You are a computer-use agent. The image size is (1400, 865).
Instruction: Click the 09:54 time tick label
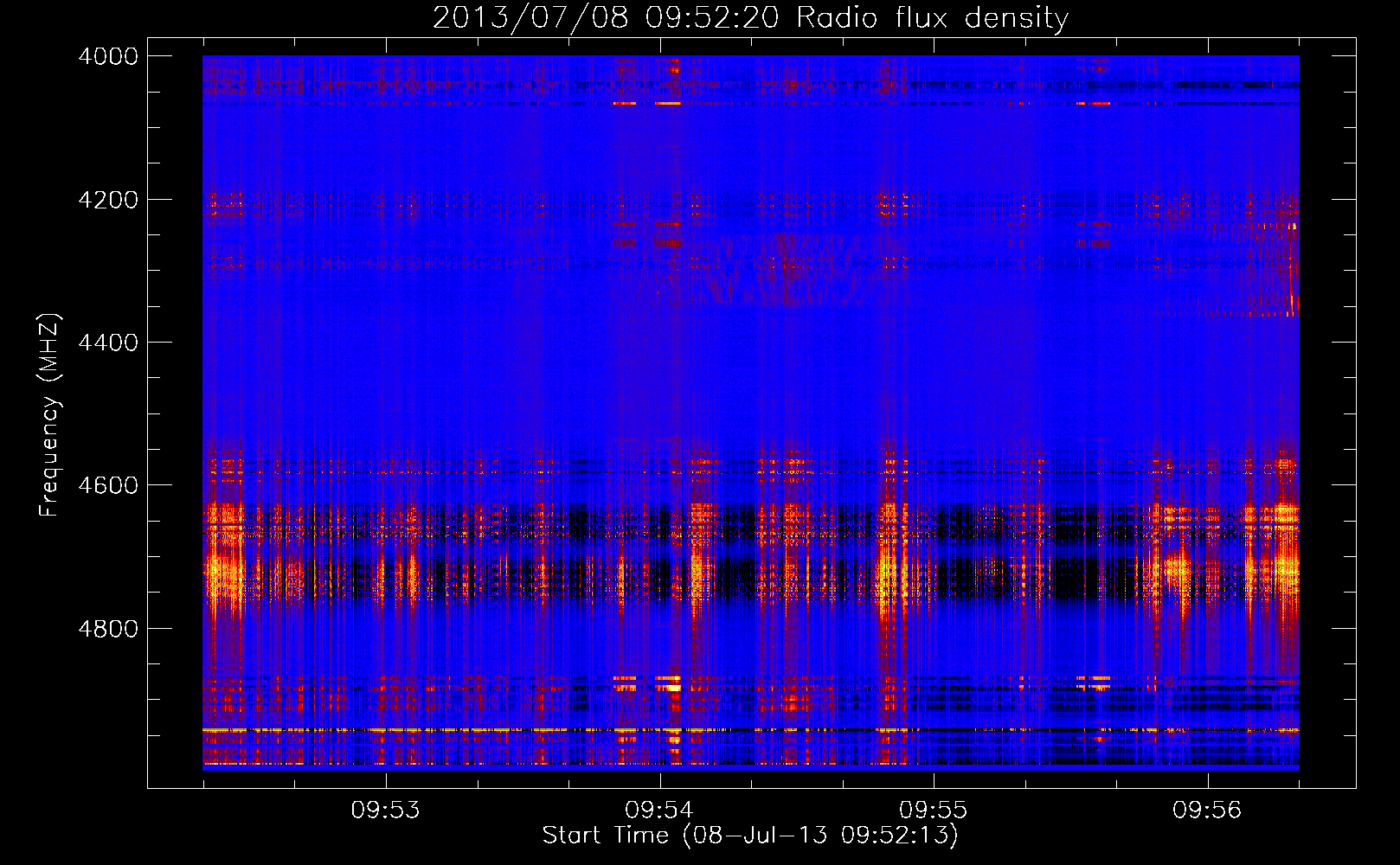[659, 811]
